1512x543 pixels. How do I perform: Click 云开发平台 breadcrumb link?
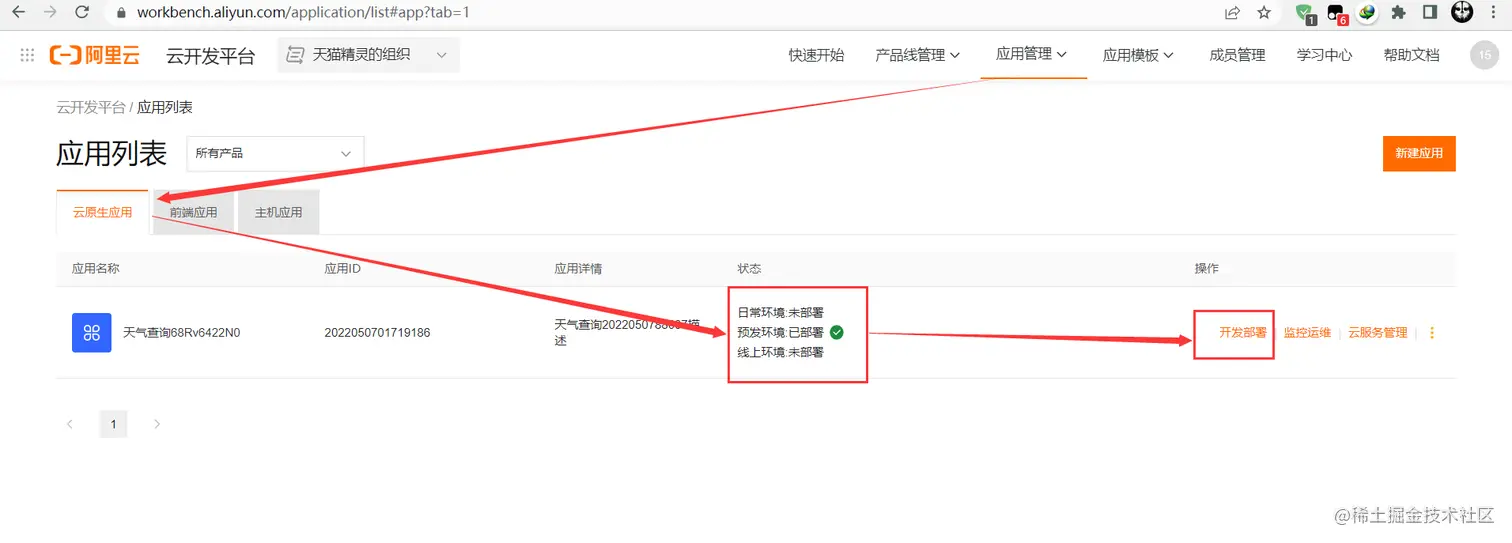click(x=91, y=107)
